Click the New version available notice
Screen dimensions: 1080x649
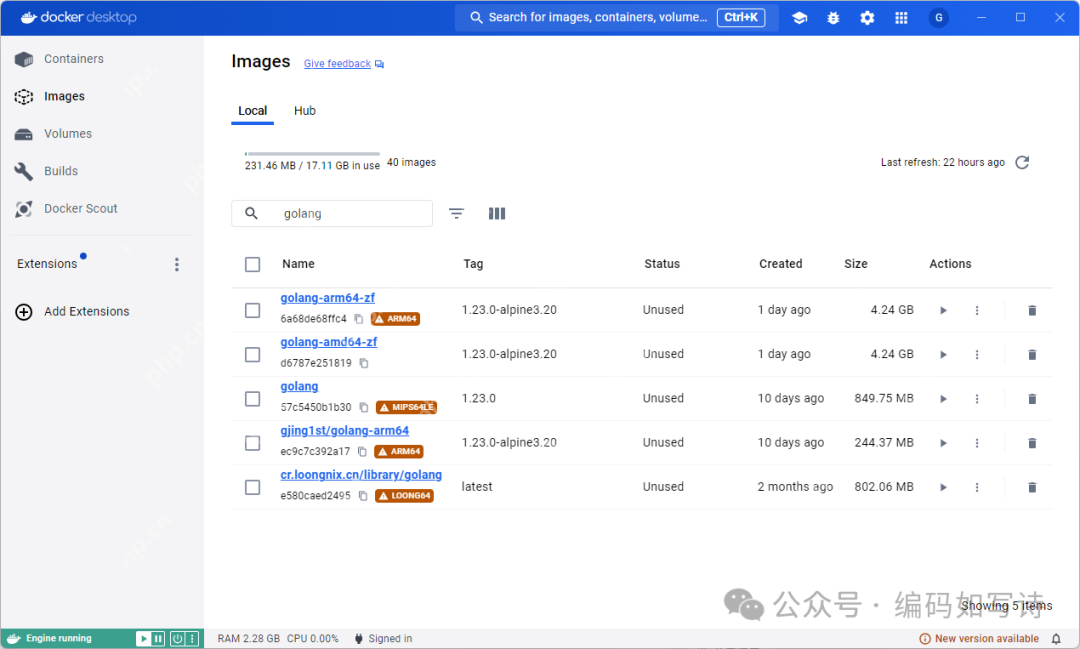(985, 638)
